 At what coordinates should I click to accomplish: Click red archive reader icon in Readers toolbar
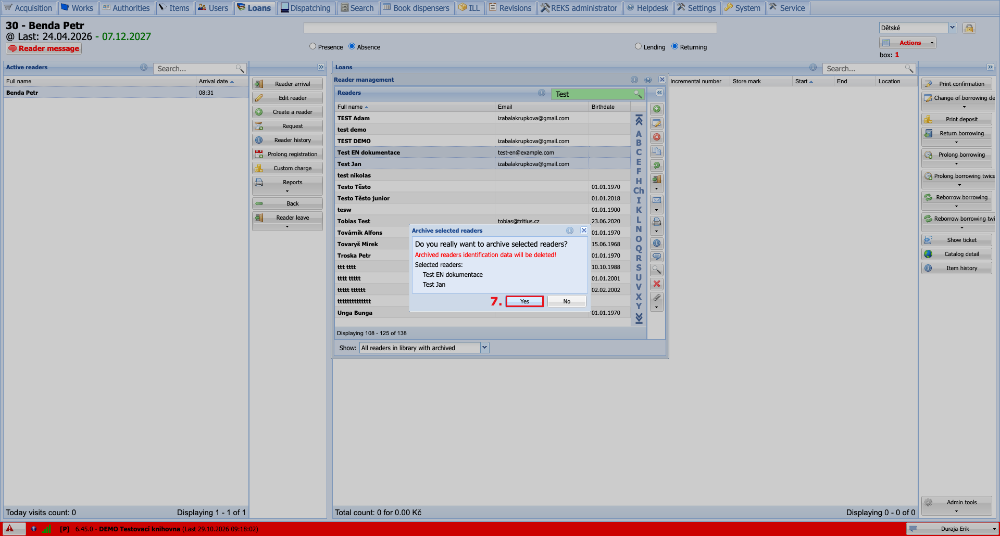tap(656, 137)
